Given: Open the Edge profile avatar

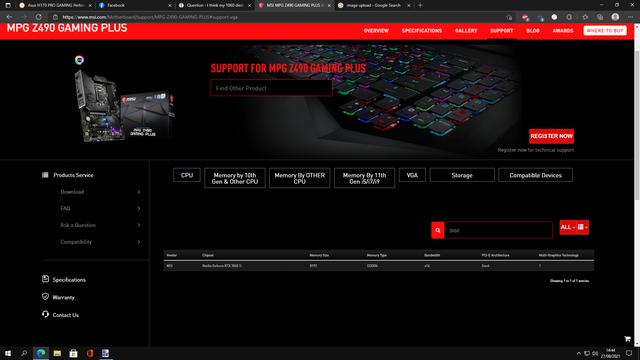Looking at the screenshot, I should coord(615,17).
